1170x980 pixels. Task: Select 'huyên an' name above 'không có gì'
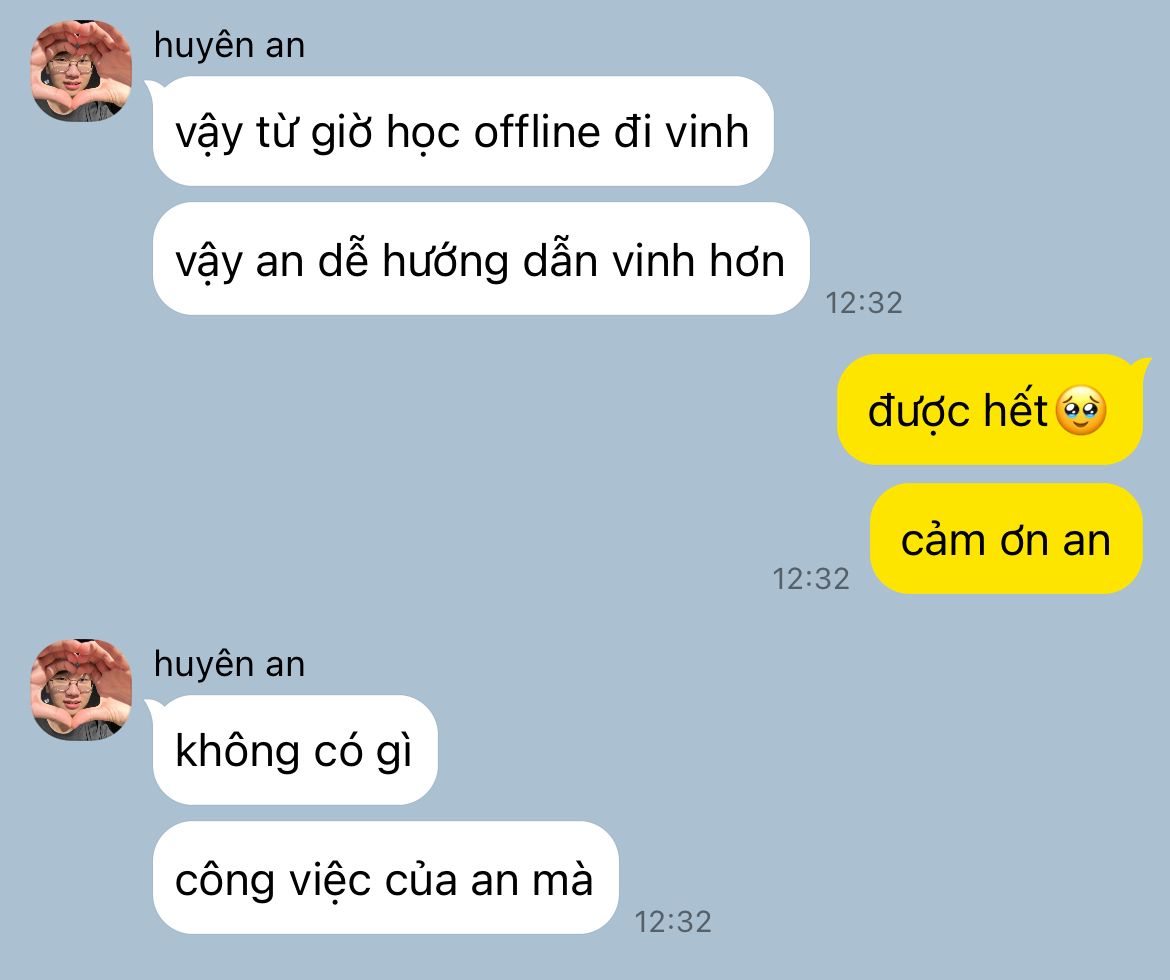(x=229, y=664)
